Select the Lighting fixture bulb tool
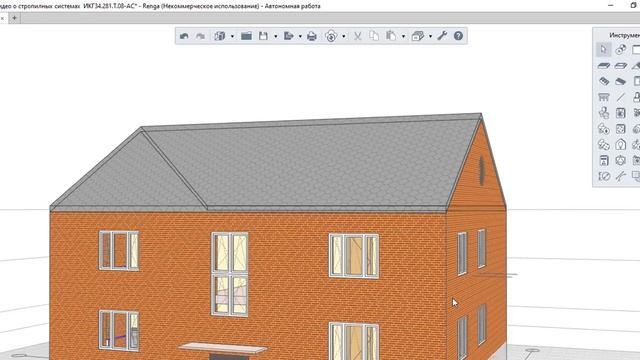 [x=620, y=144]
